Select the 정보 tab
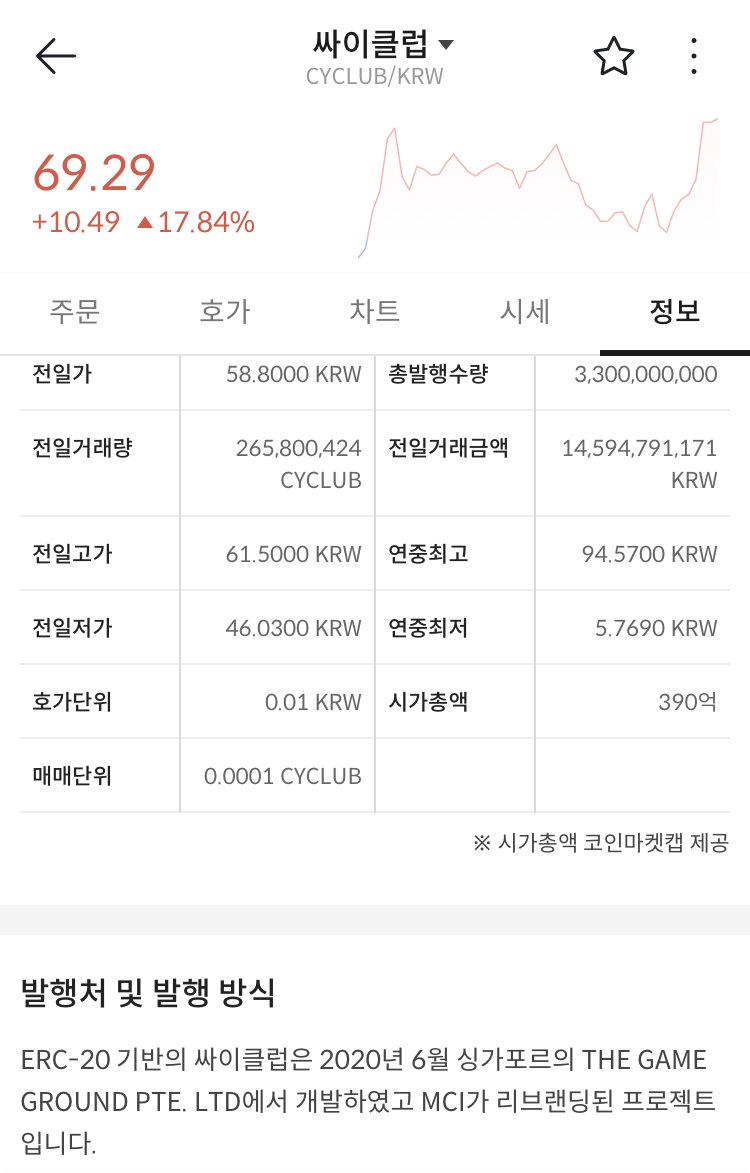750x1173 pixels. (x=675, y=312)
